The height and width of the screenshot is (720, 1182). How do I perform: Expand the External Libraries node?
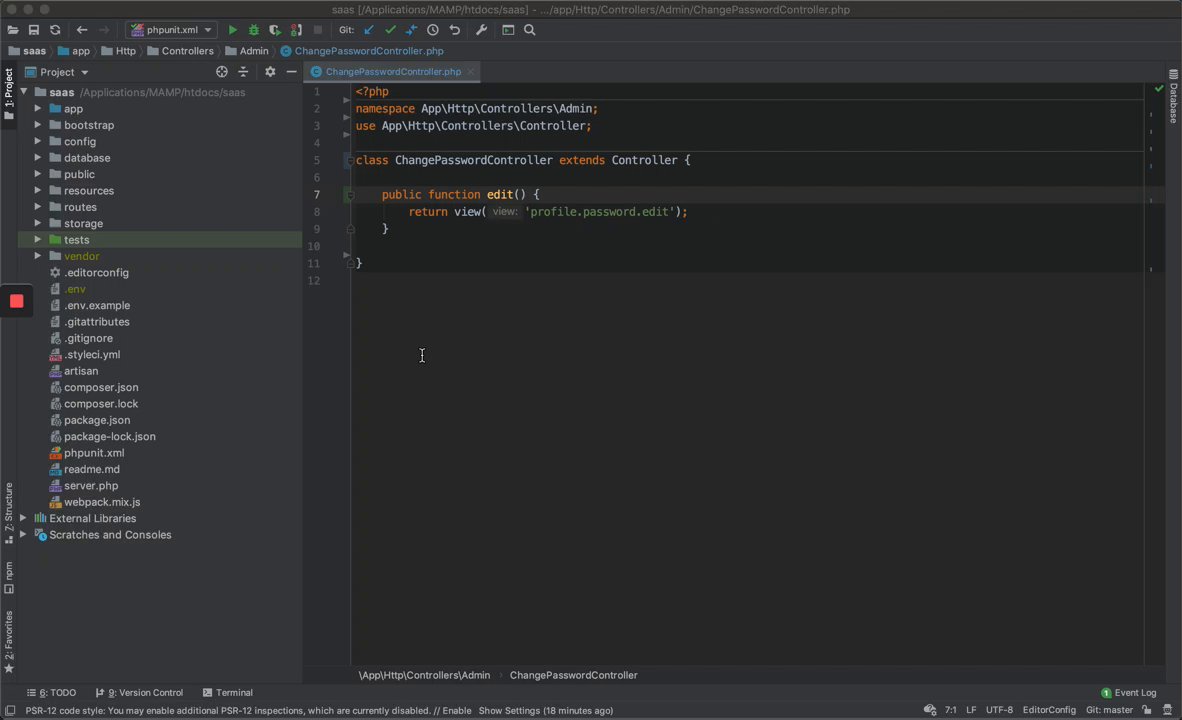(23, 518)
